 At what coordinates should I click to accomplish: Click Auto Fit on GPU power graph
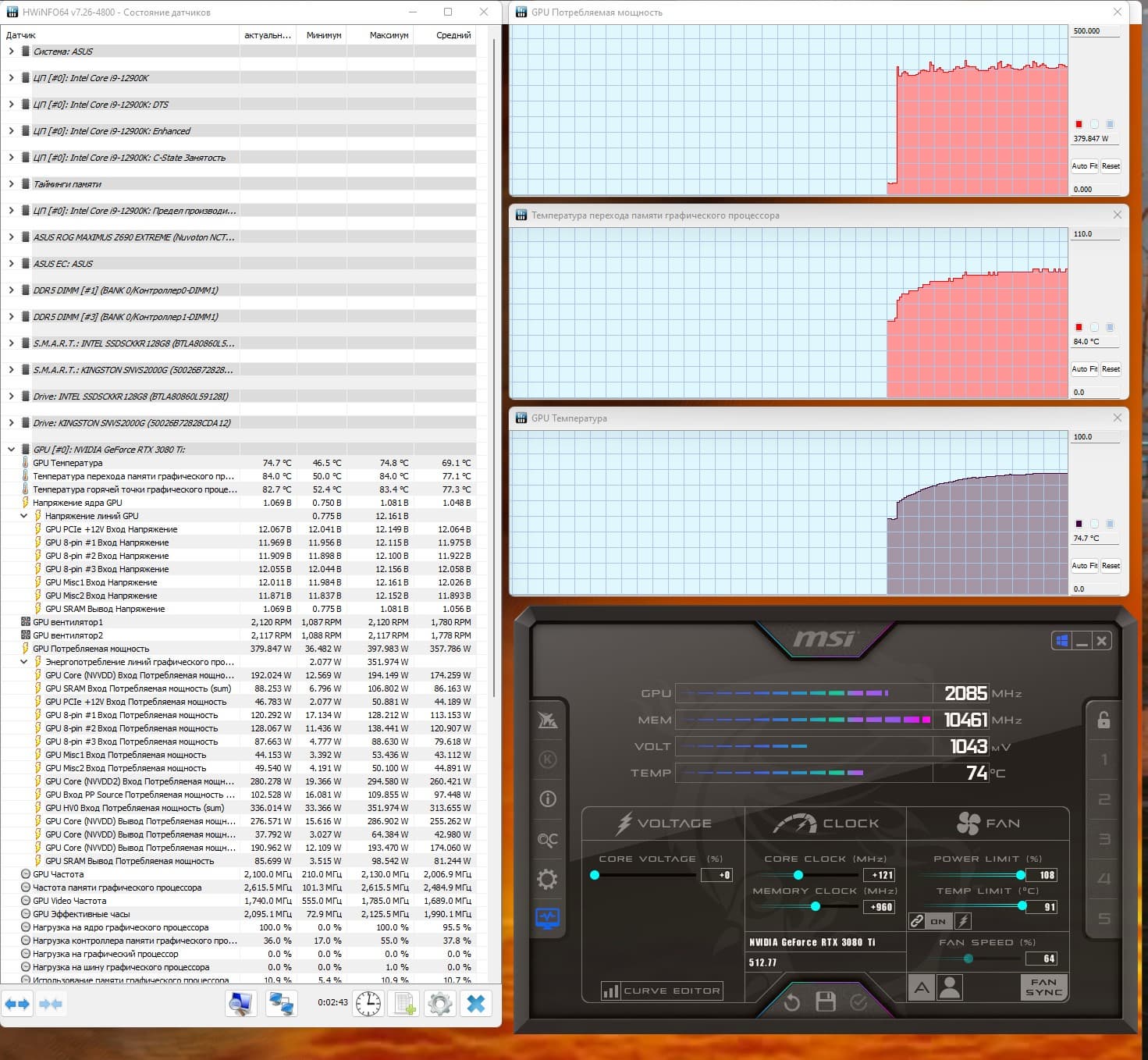1084,166
